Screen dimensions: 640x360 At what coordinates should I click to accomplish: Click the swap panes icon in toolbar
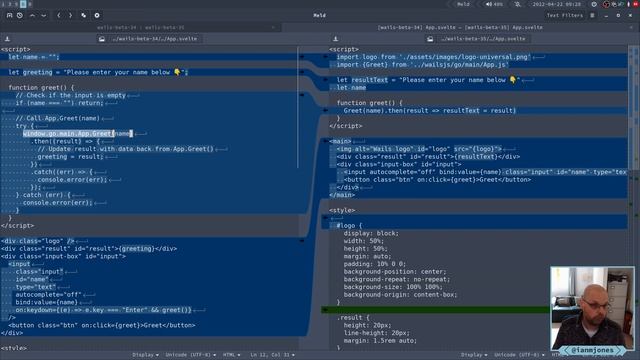coord(84,15)
